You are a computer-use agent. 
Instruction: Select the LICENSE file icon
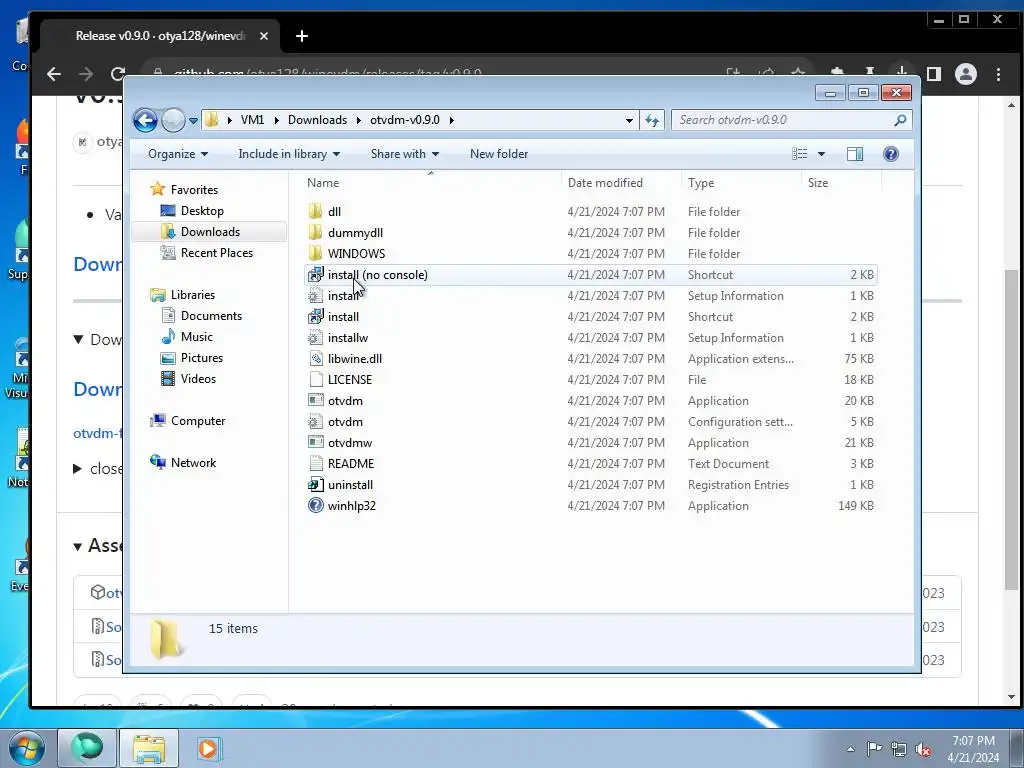pyautogui.click(x=315, y=379)
